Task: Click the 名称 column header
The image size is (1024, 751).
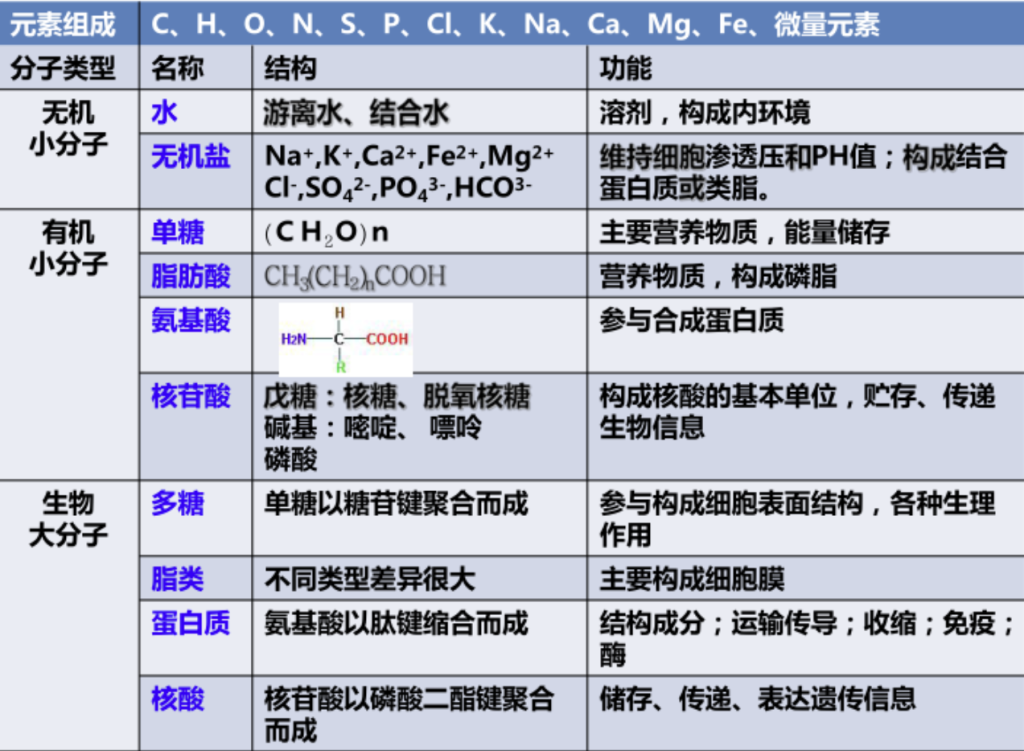Action: click(177, 68)
